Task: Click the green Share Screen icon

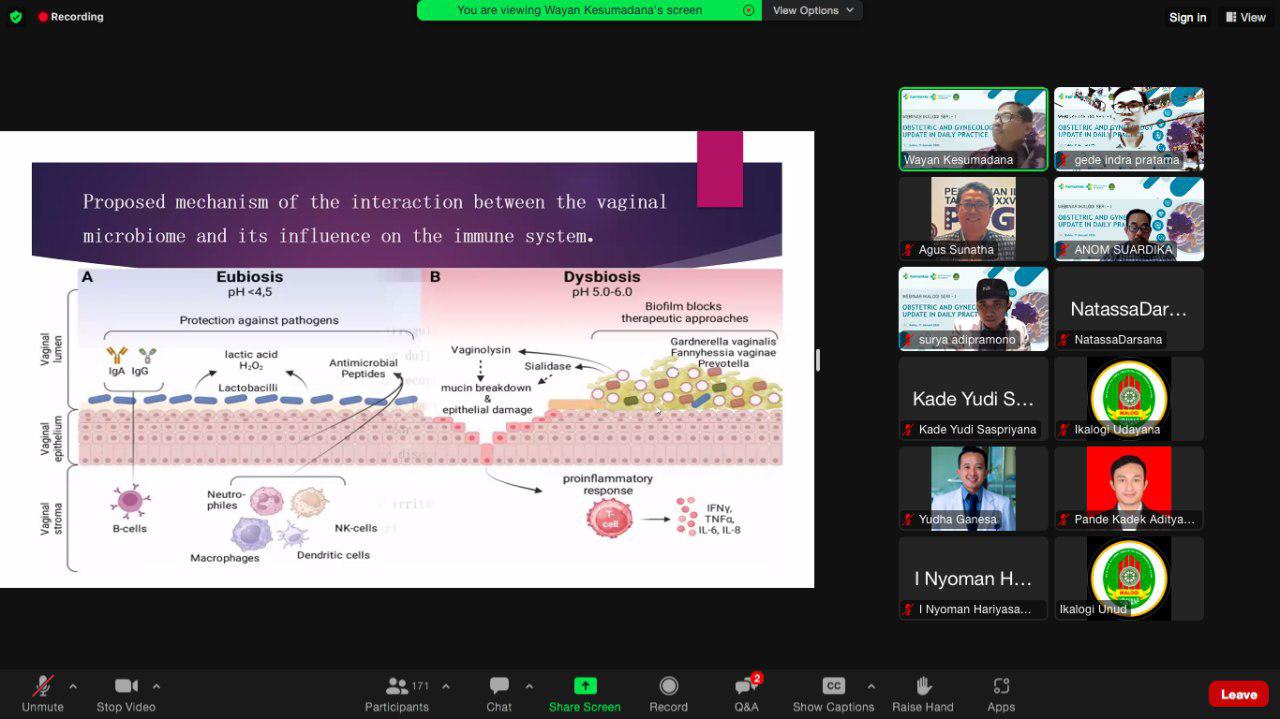Action: (585, 686)
